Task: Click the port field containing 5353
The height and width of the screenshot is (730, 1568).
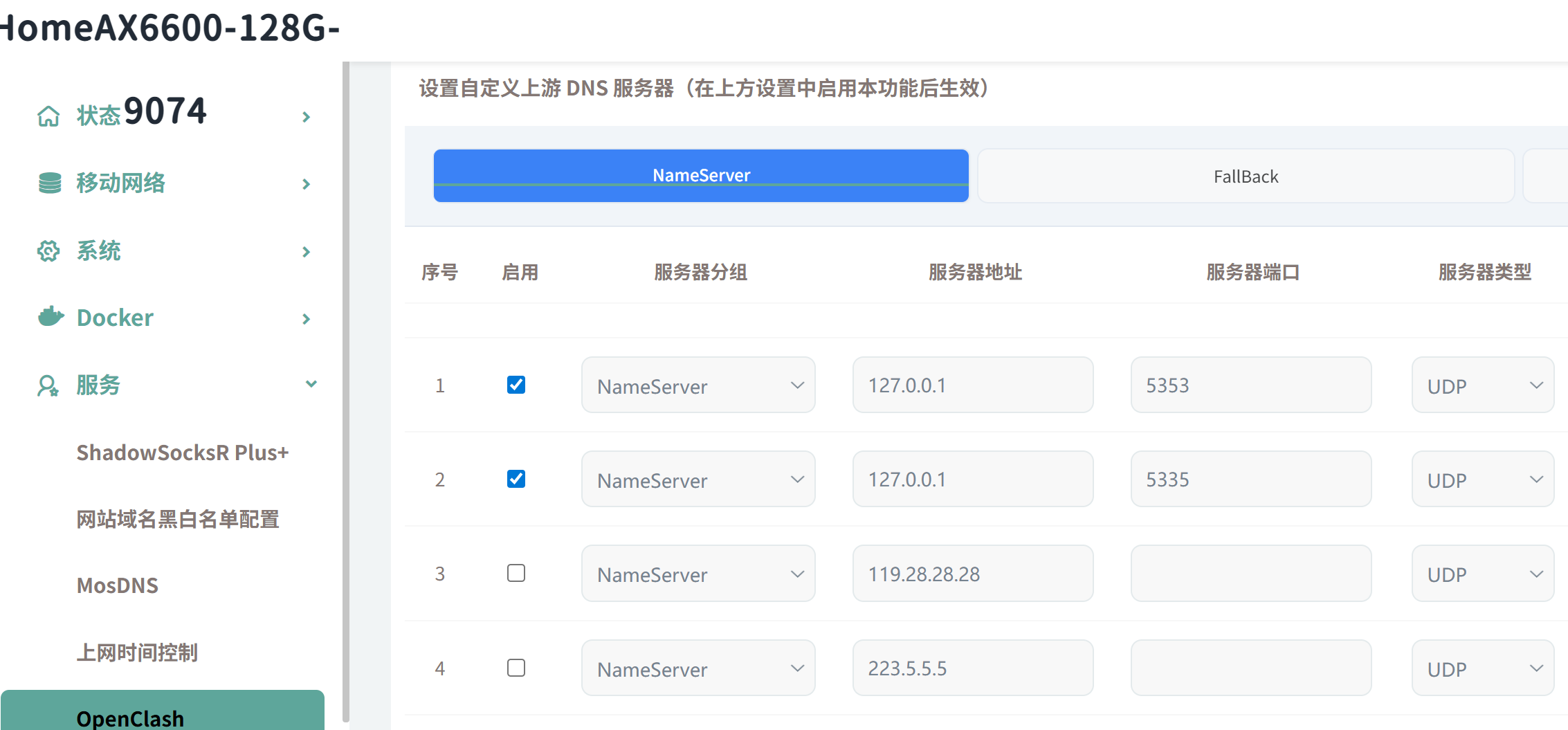Action: pyautogui.click(x=1250, y=385)
